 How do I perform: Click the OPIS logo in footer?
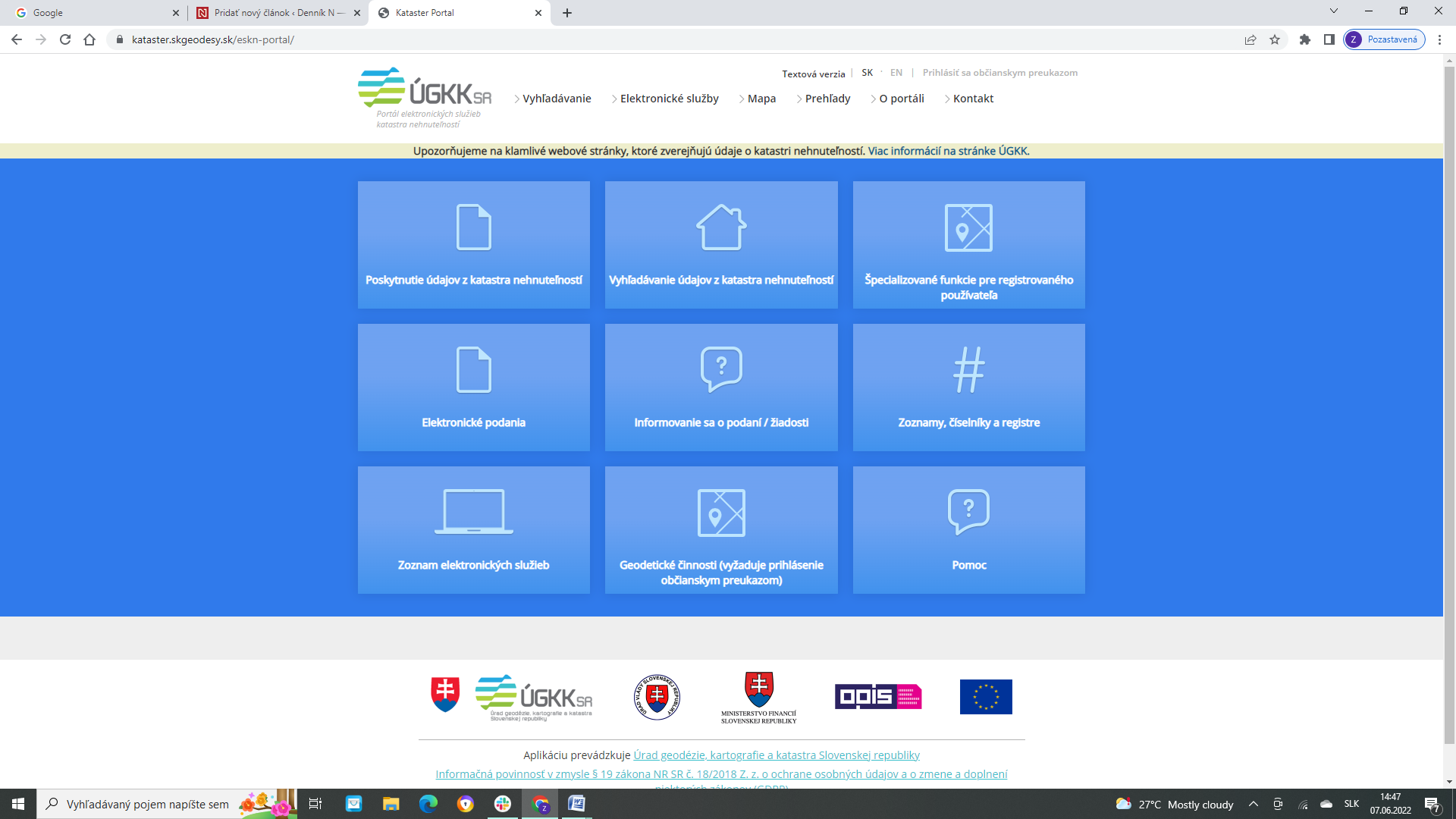pos(878,696)
